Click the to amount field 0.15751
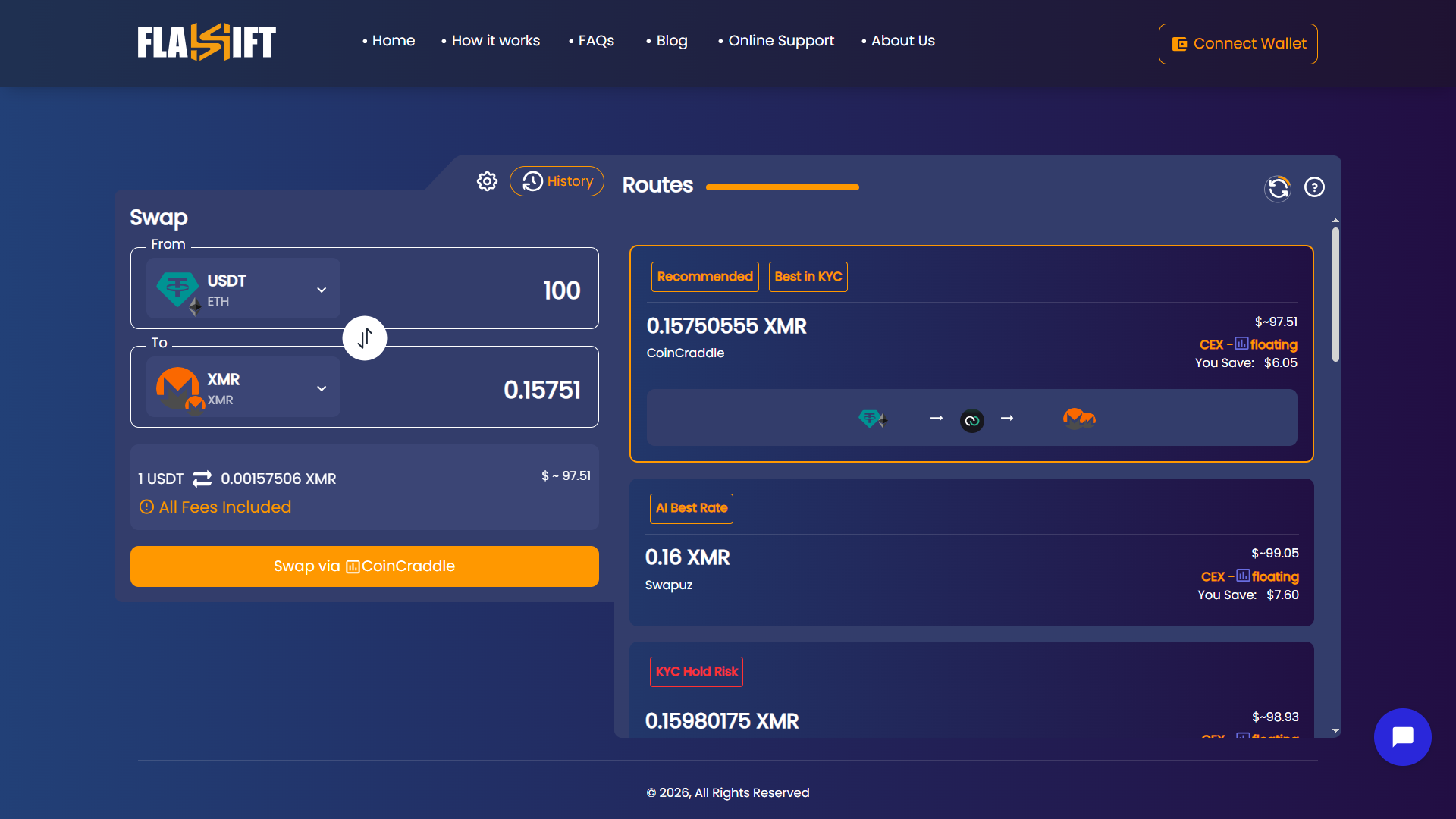The image size is (1456, 819). 542,390
